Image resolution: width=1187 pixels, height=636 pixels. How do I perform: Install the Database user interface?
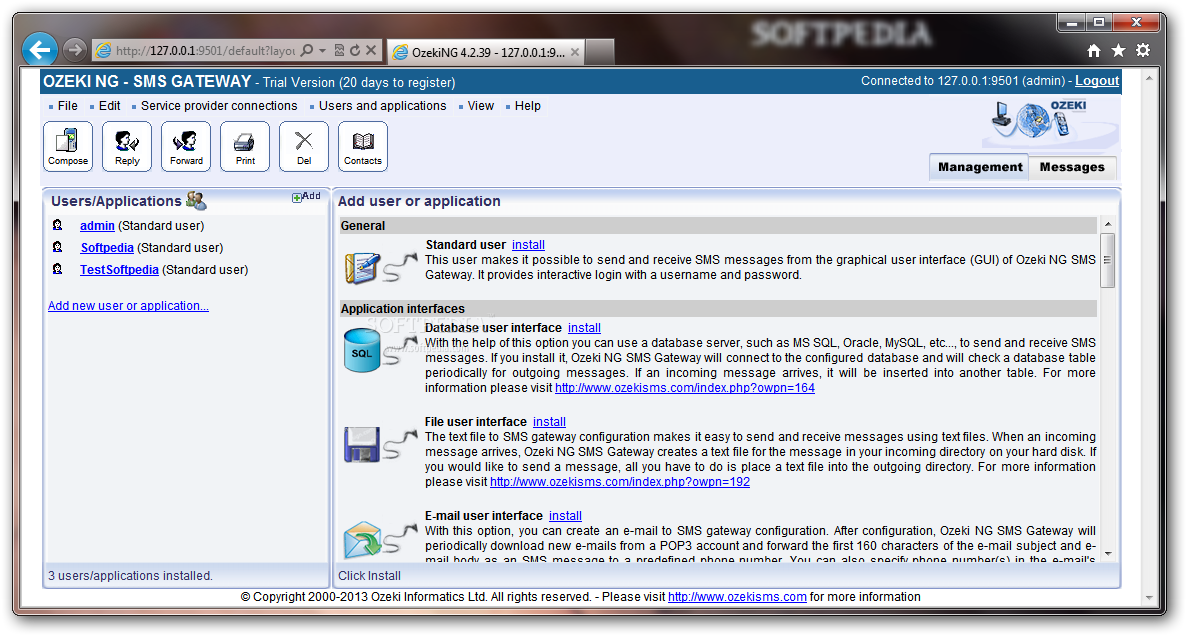coord(584,328)
